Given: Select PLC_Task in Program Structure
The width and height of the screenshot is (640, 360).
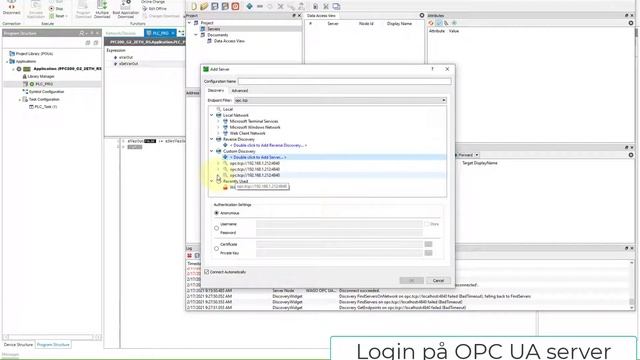Looking at the screenshot, I should [46, 107].
